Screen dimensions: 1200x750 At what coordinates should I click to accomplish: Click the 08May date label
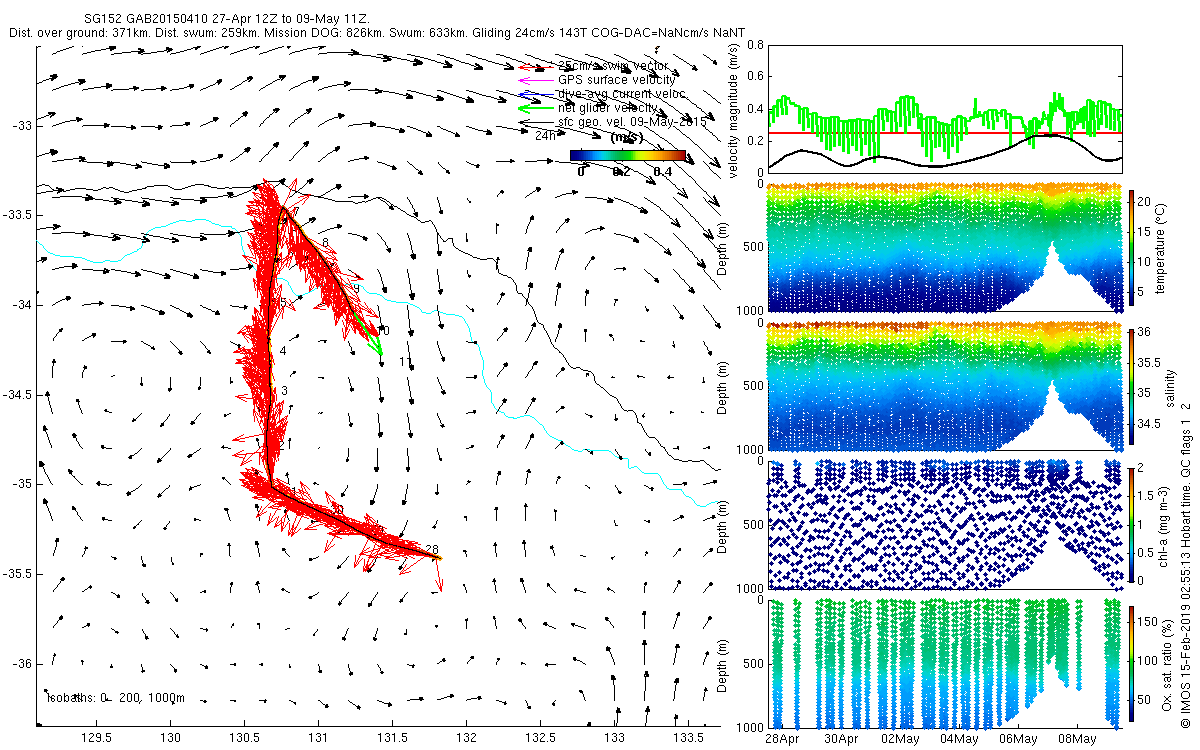tap(1078, 739)
